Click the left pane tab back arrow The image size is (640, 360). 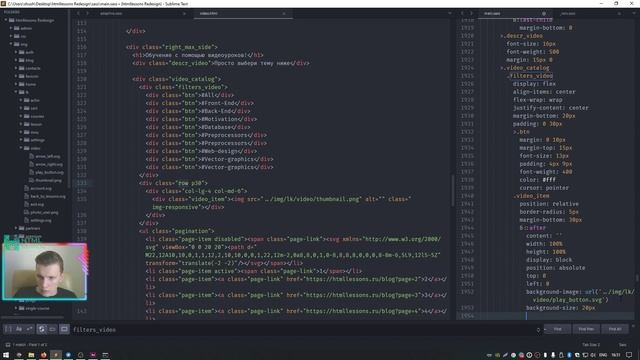78,13
